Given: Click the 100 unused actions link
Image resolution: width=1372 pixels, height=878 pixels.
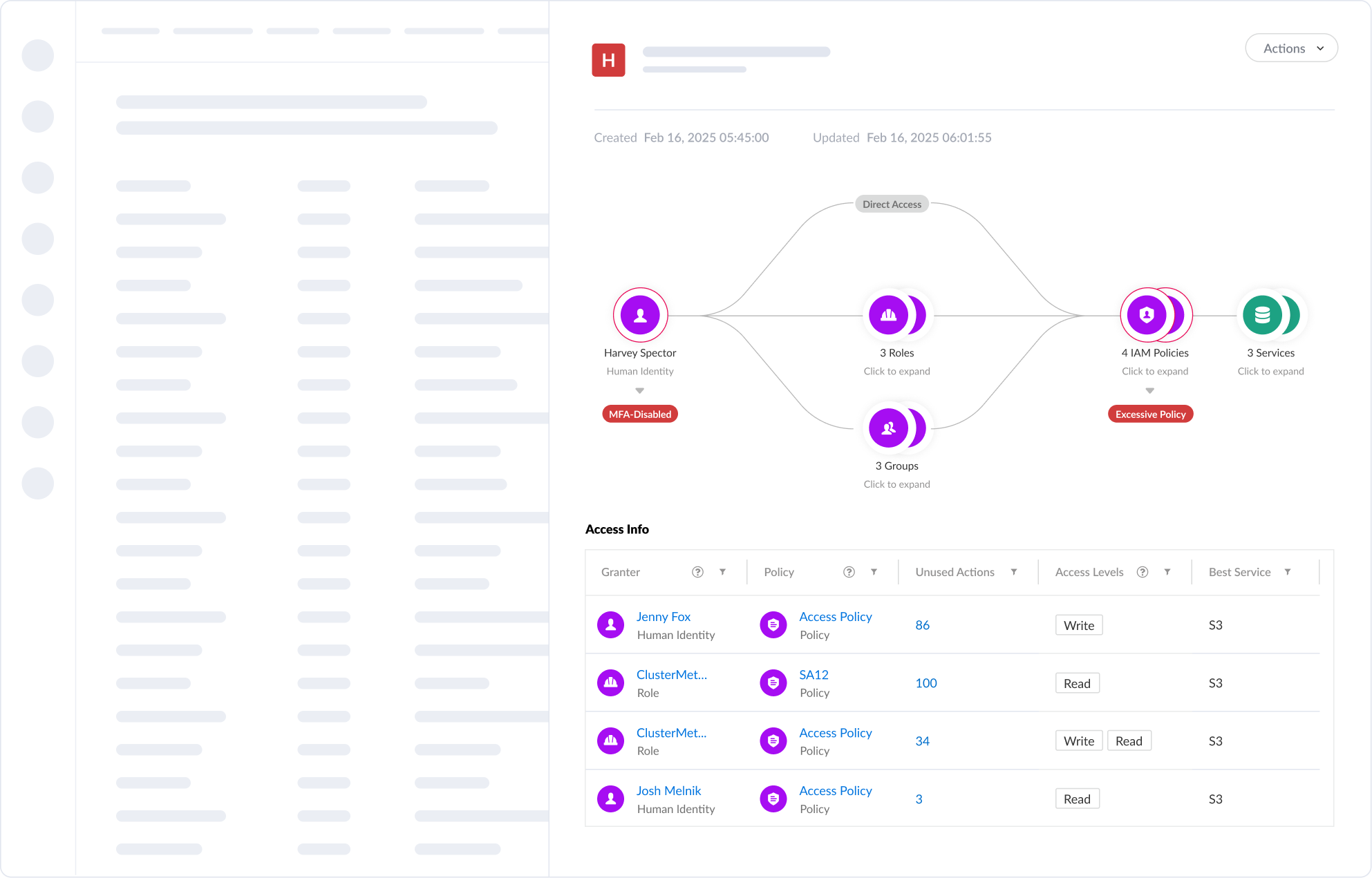Looking at the screenshot, I should click(x=926, y=683).
